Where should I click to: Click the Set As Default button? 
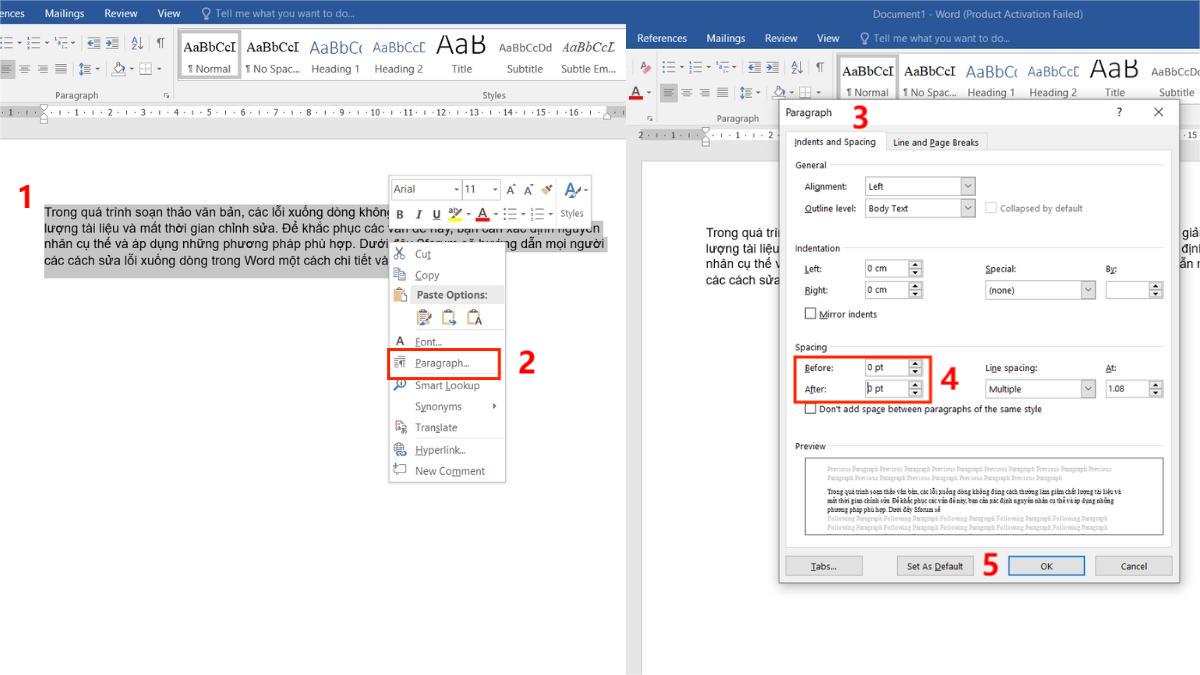pos(934,566)
